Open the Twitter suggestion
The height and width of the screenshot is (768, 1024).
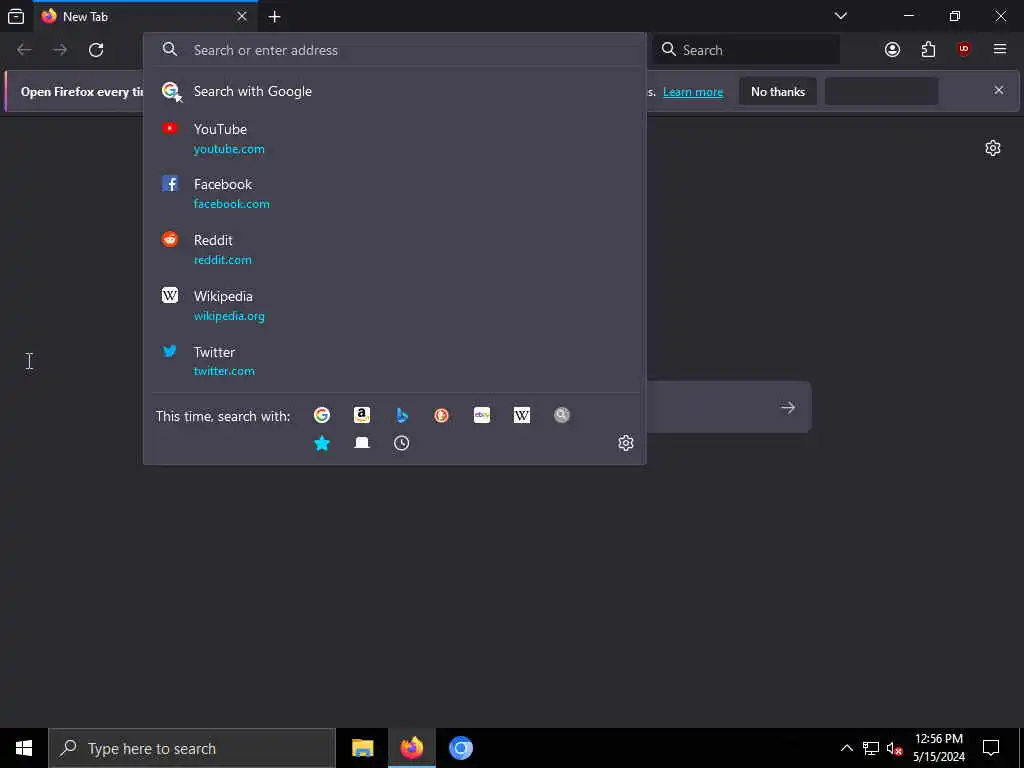(x=394, y=361)
